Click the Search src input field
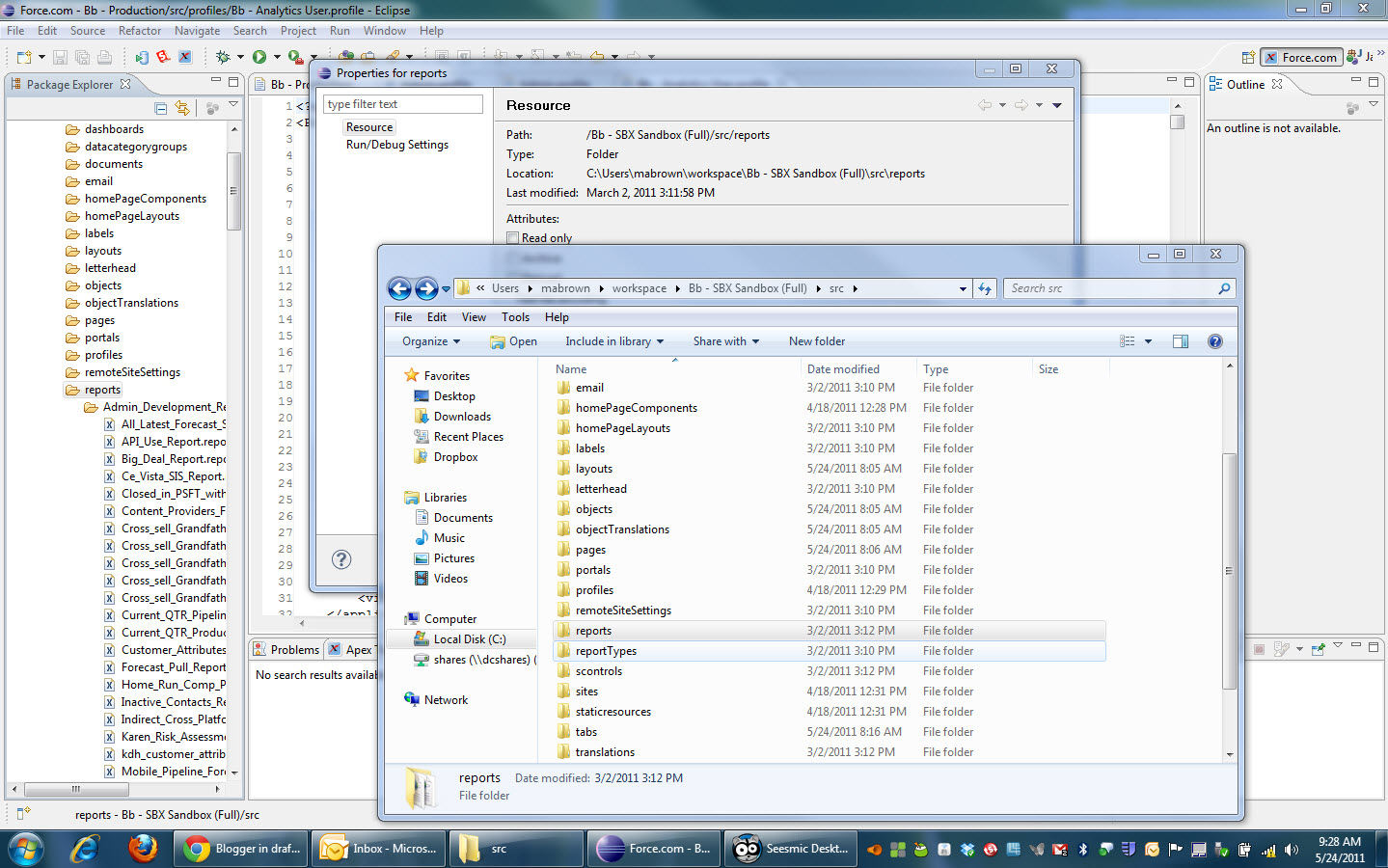The width and height of the screenshot is (1388, 868). pos(1109,287)
